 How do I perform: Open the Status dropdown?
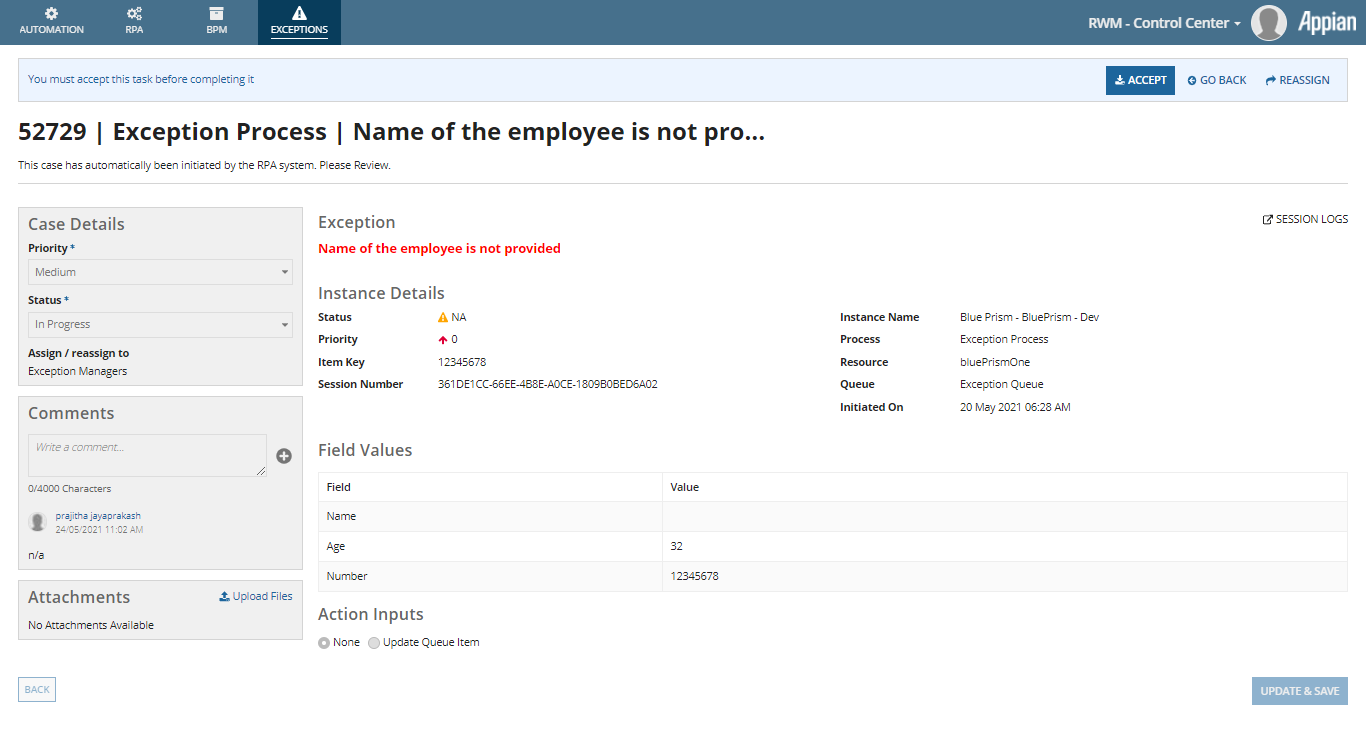click(x=160, y=325)
